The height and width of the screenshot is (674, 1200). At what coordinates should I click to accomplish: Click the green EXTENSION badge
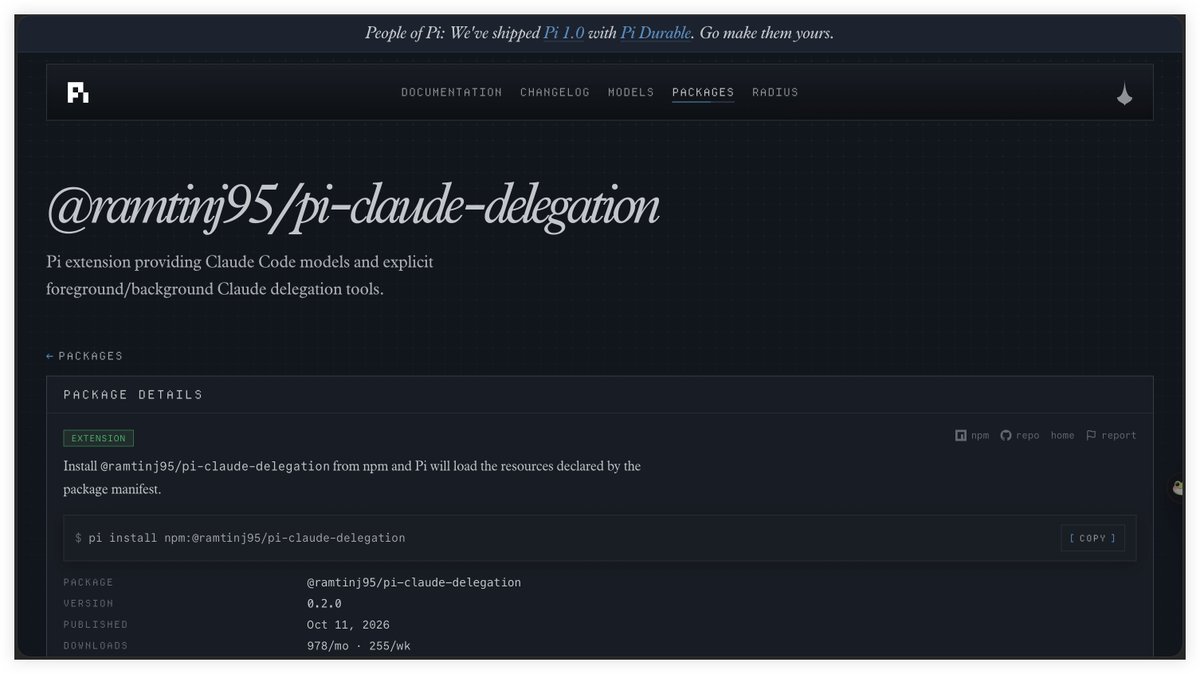(x=98, y=438)
